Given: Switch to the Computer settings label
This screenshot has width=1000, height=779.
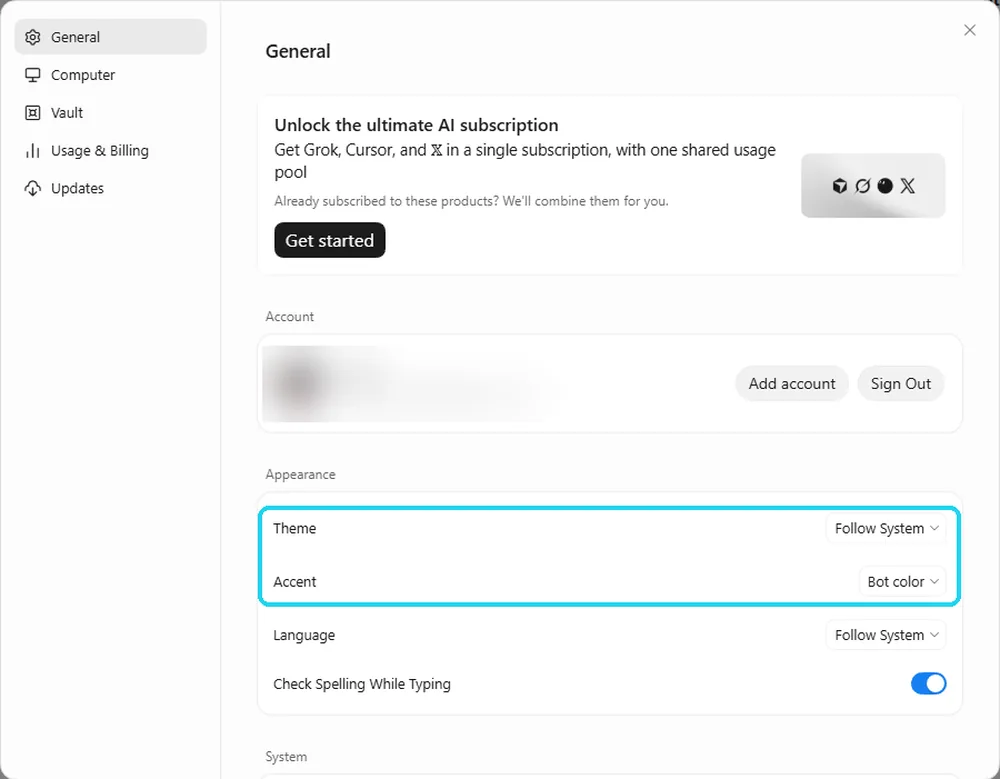Looking at the screenshot, I should (x=83, y=75).
